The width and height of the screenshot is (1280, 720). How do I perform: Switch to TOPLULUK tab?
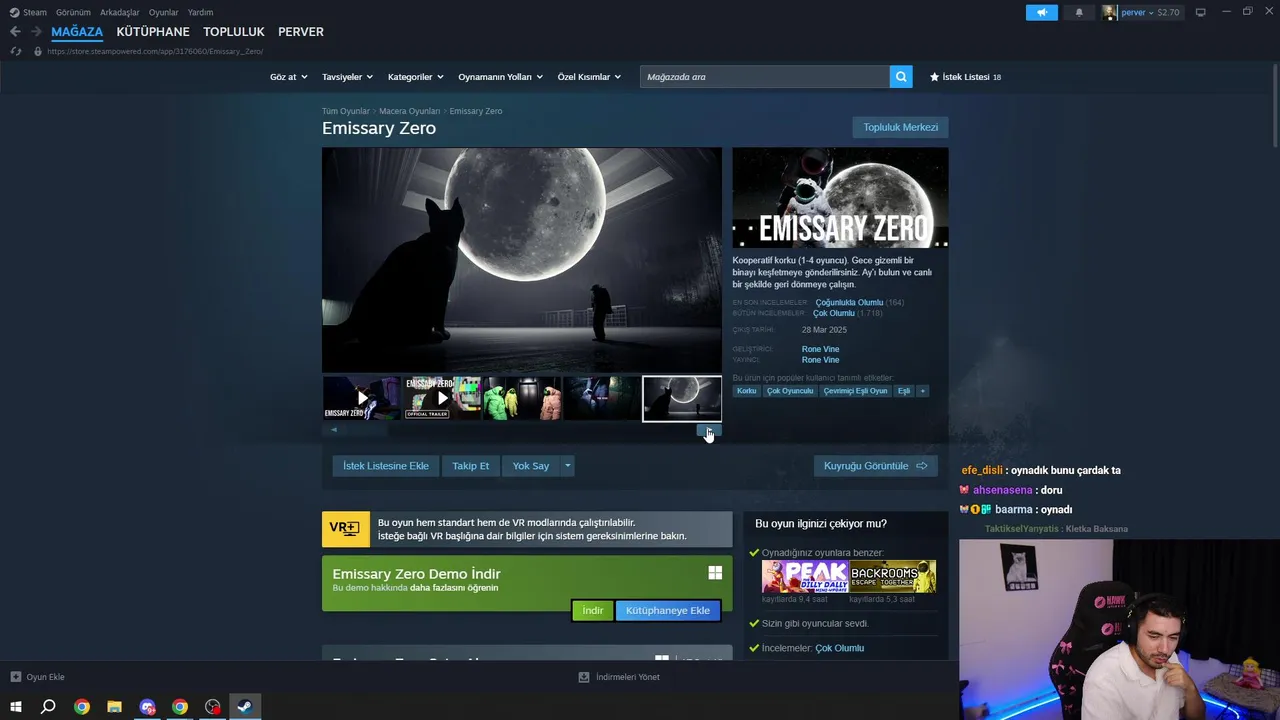(234, 32)
